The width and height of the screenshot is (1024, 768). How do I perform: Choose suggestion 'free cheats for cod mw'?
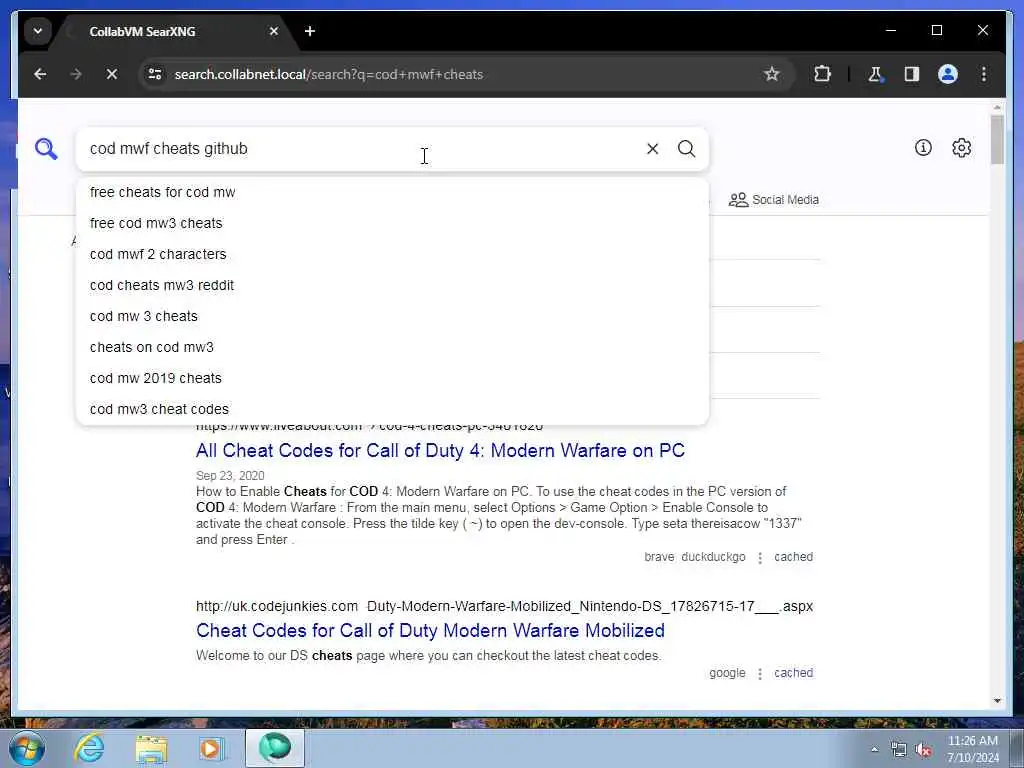click(392, 192)
